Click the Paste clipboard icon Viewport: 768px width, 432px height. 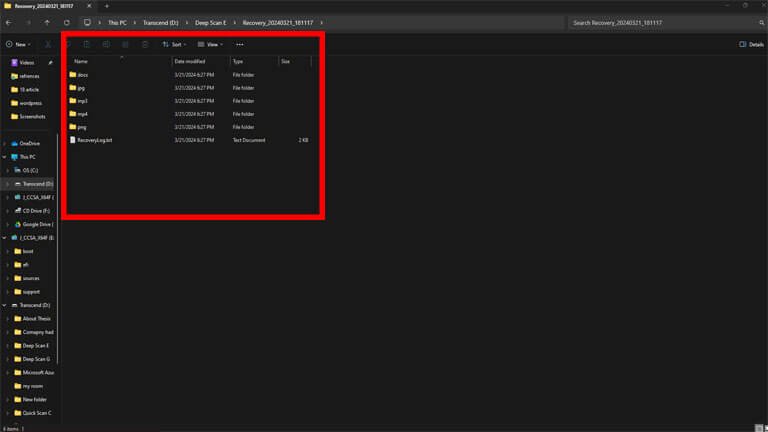tap(87, 45)
